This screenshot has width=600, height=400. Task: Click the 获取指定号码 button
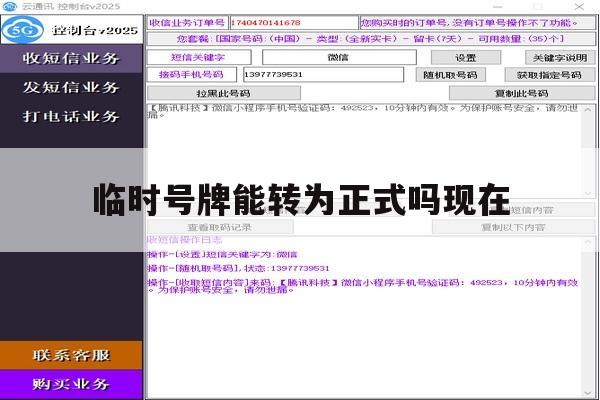(x=549, y=75)
